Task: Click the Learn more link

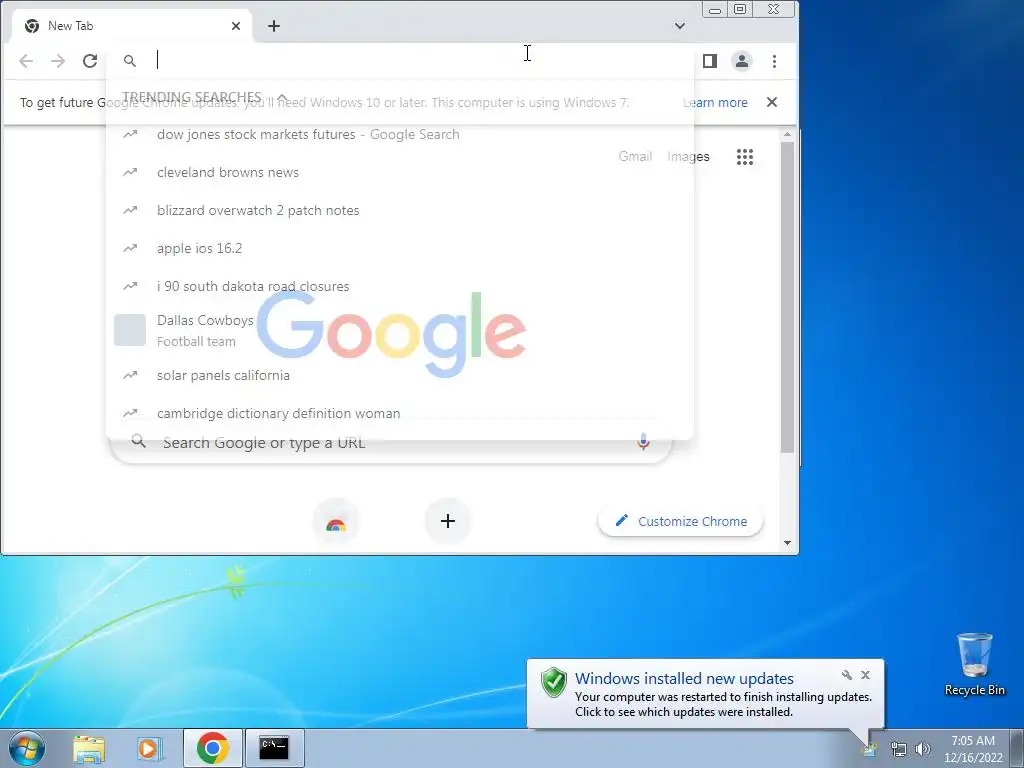Action: tap(715, 103)
